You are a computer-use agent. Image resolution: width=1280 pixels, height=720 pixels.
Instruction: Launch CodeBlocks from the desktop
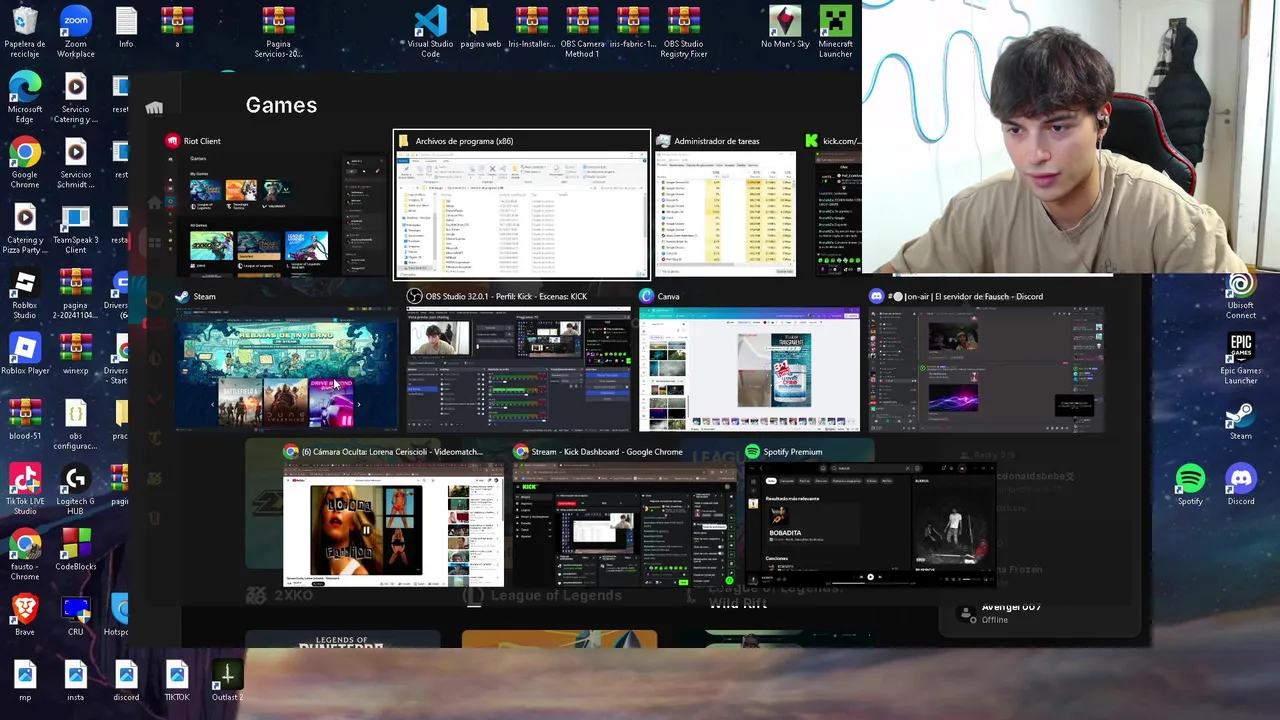75,550
